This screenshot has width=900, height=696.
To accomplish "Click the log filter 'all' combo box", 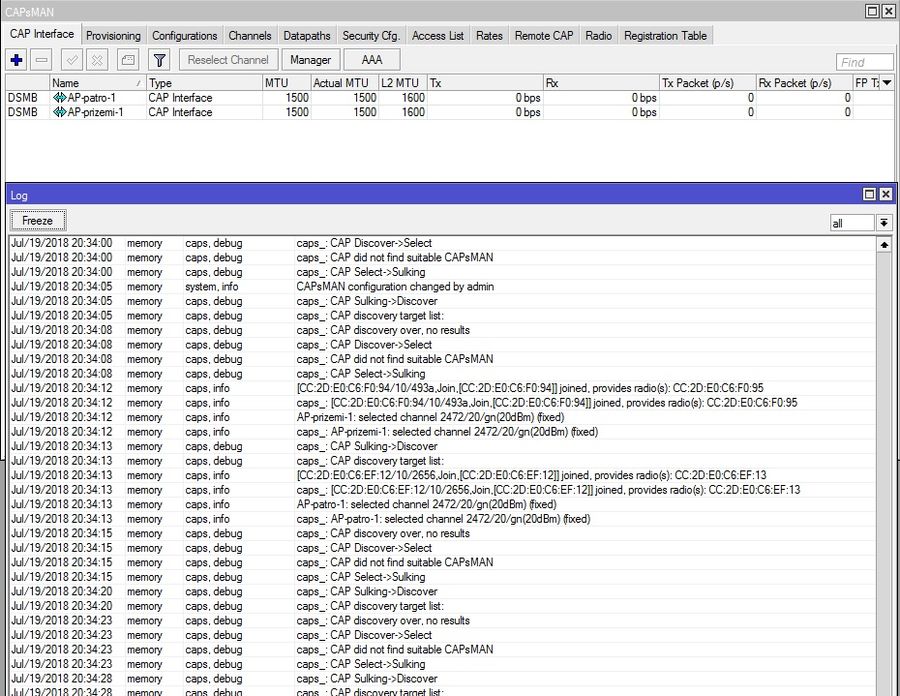I will pos(852,223).
